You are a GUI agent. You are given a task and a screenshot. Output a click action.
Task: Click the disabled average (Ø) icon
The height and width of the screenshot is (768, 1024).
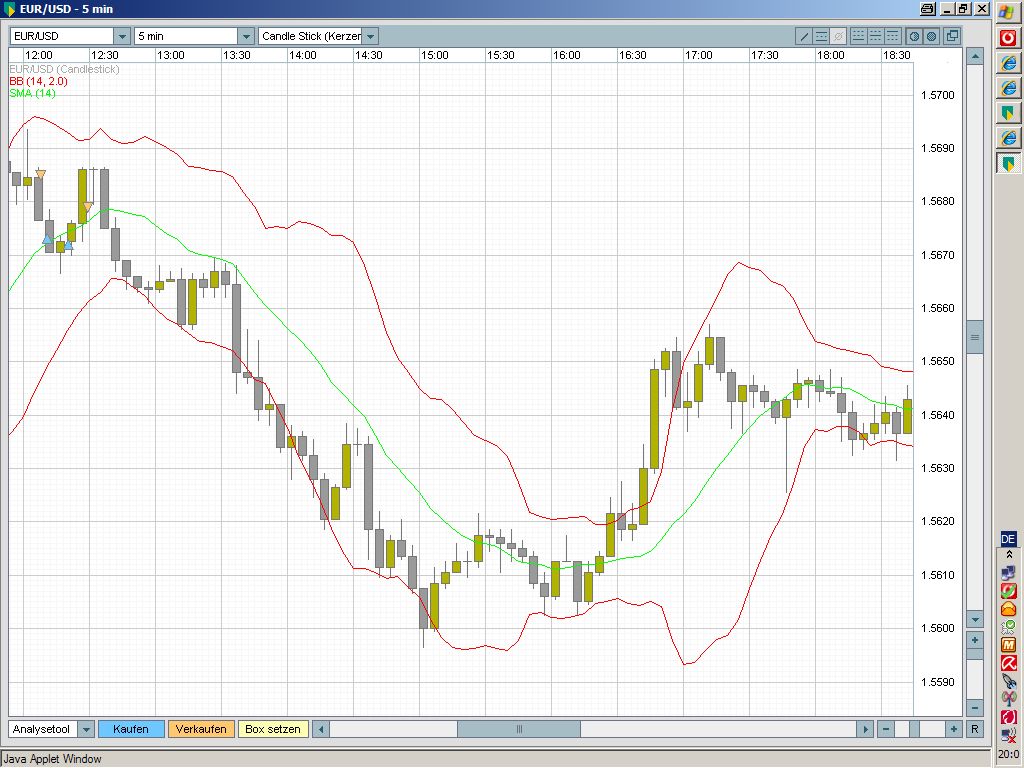pos(839,36)
